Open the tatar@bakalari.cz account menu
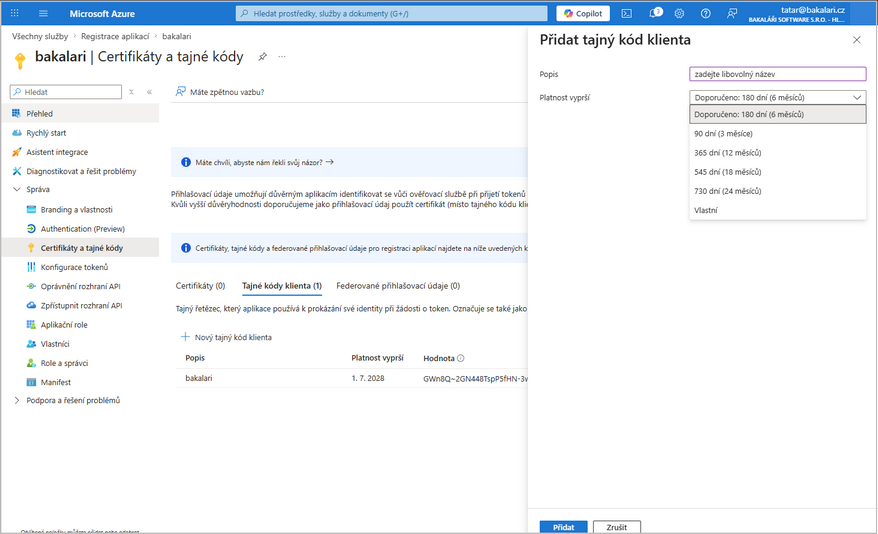This screenshot has width=878, height=534. 796,13
